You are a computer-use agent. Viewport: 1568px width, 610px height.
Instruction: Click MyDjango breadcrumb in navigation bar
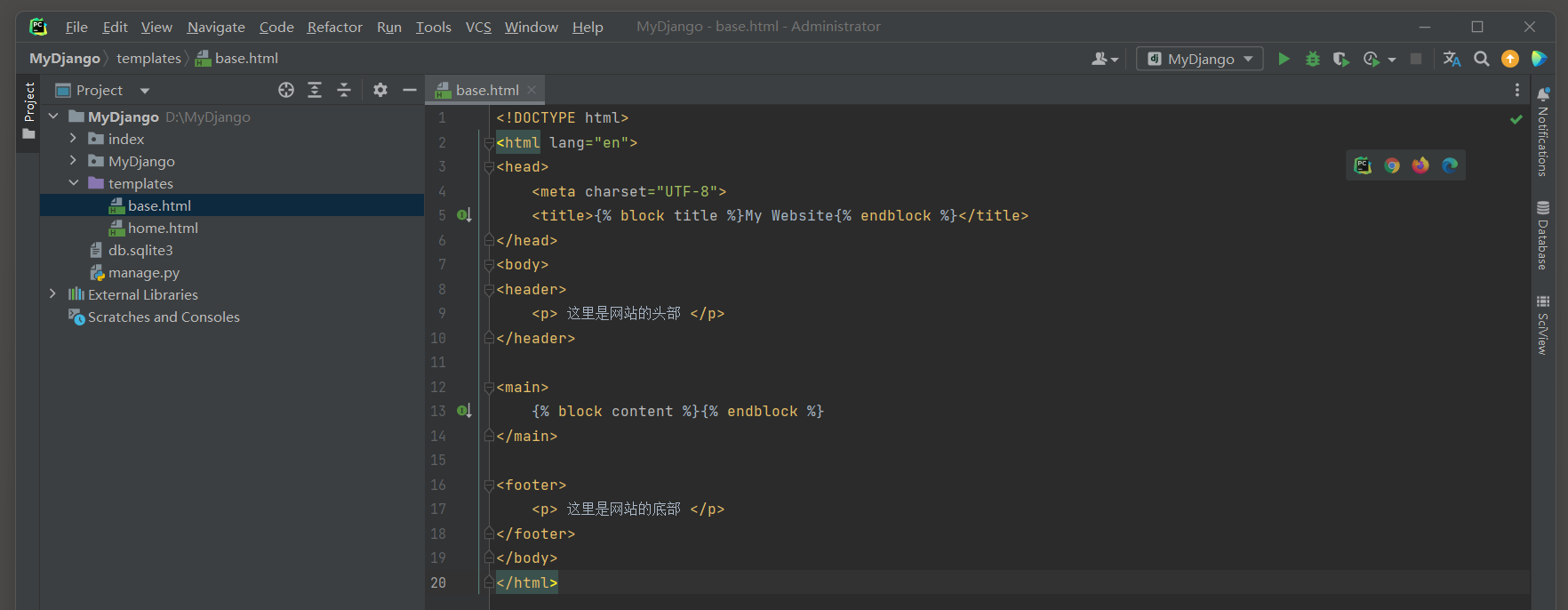[x=65, y=59]
